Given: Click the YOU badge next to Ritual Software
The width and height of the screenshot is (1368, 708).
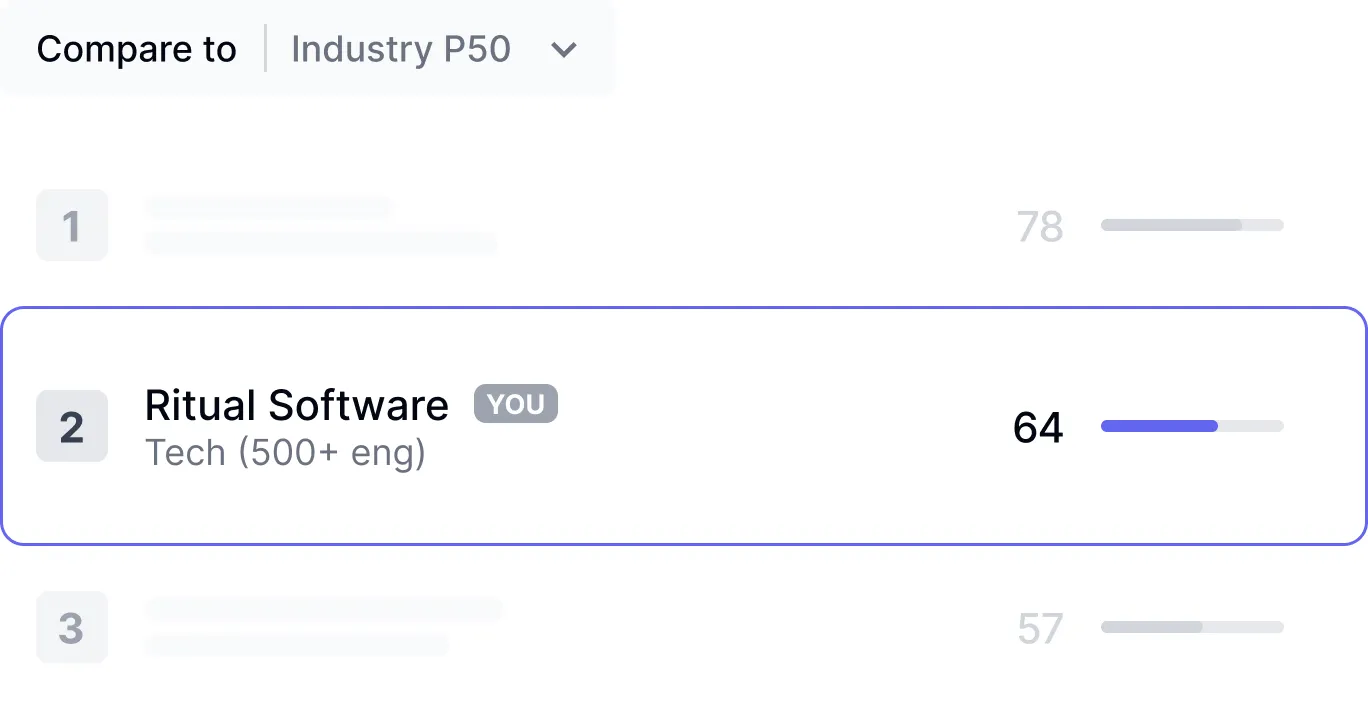Looking at the screenshot, I should 516,404.
